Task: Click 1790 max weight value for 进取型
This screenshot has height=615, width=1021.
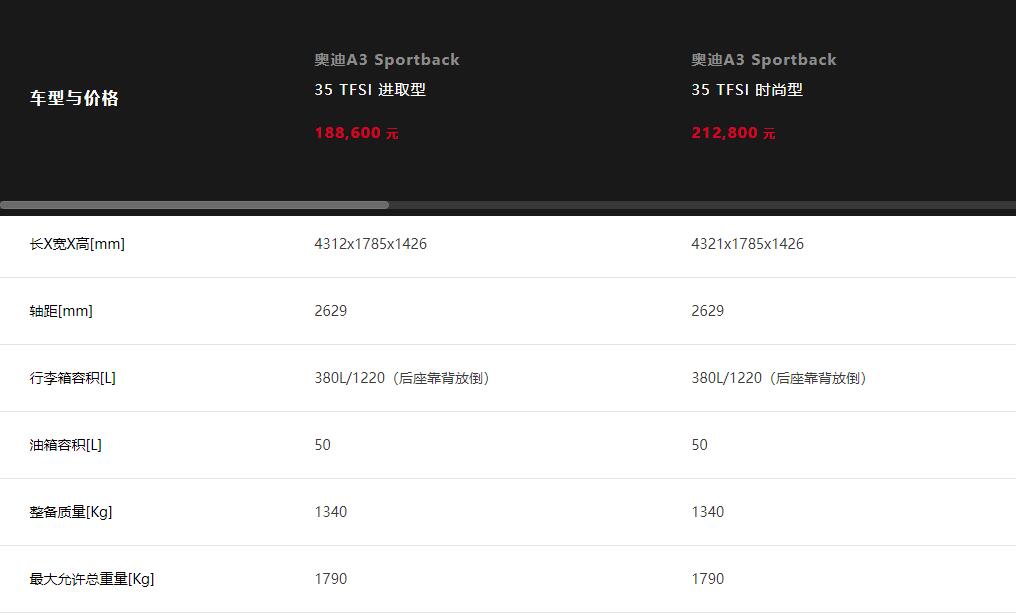Action: point(331,579)
